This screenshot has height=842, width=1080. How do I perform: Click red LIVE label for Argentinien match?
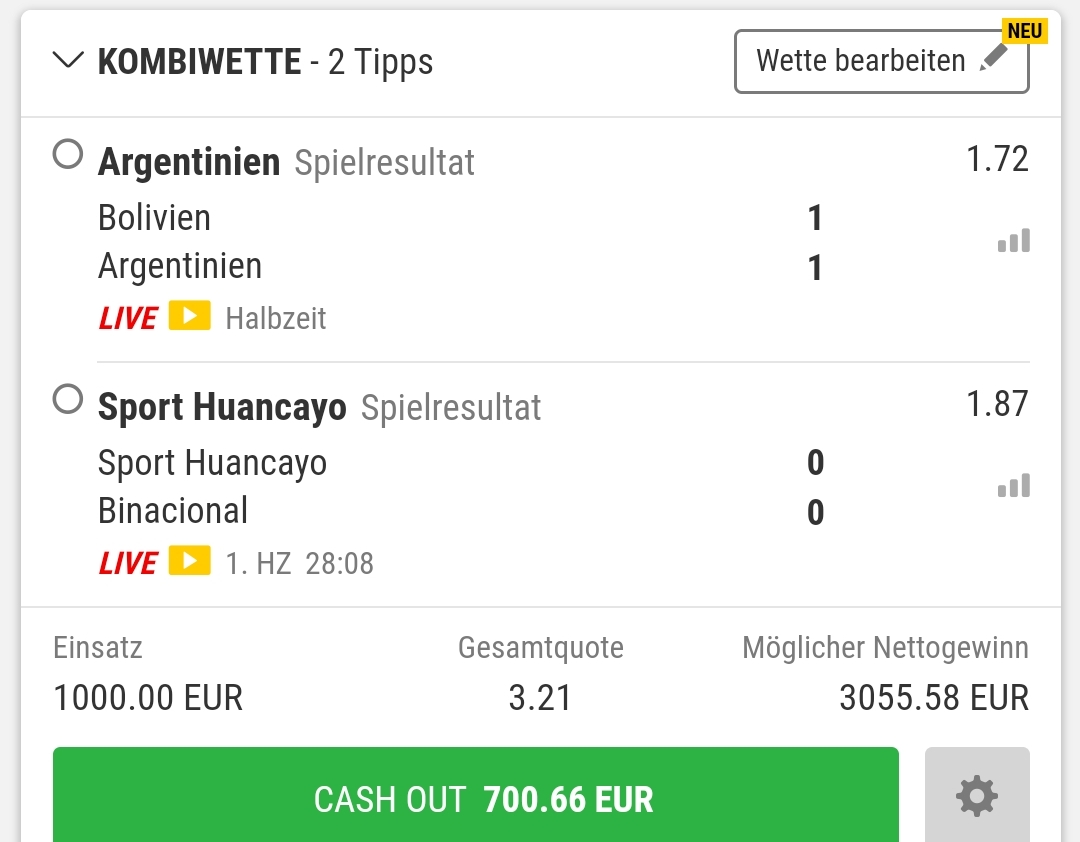click(127, 318)
